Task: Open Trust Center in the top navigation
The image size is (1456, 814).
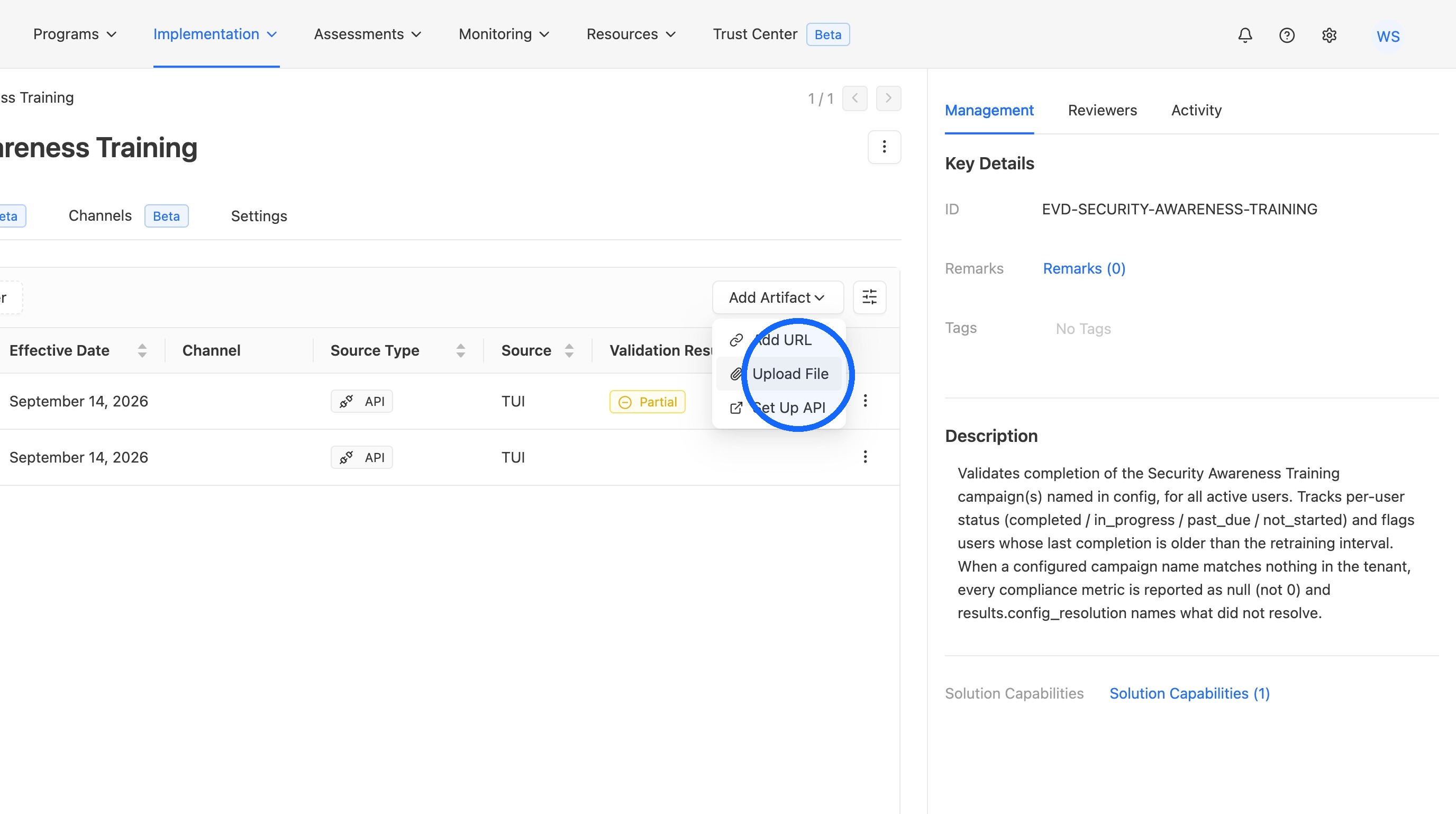Action: tap(780, 34)
